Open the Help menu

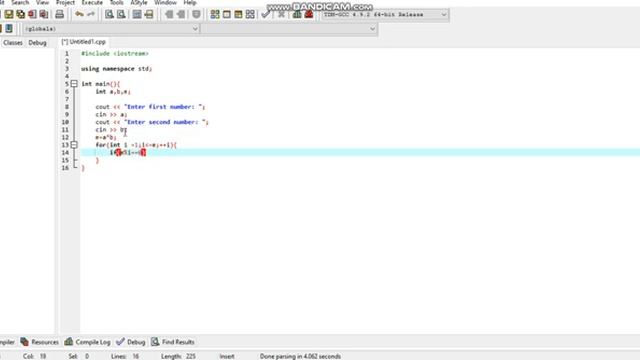[190, 2]
